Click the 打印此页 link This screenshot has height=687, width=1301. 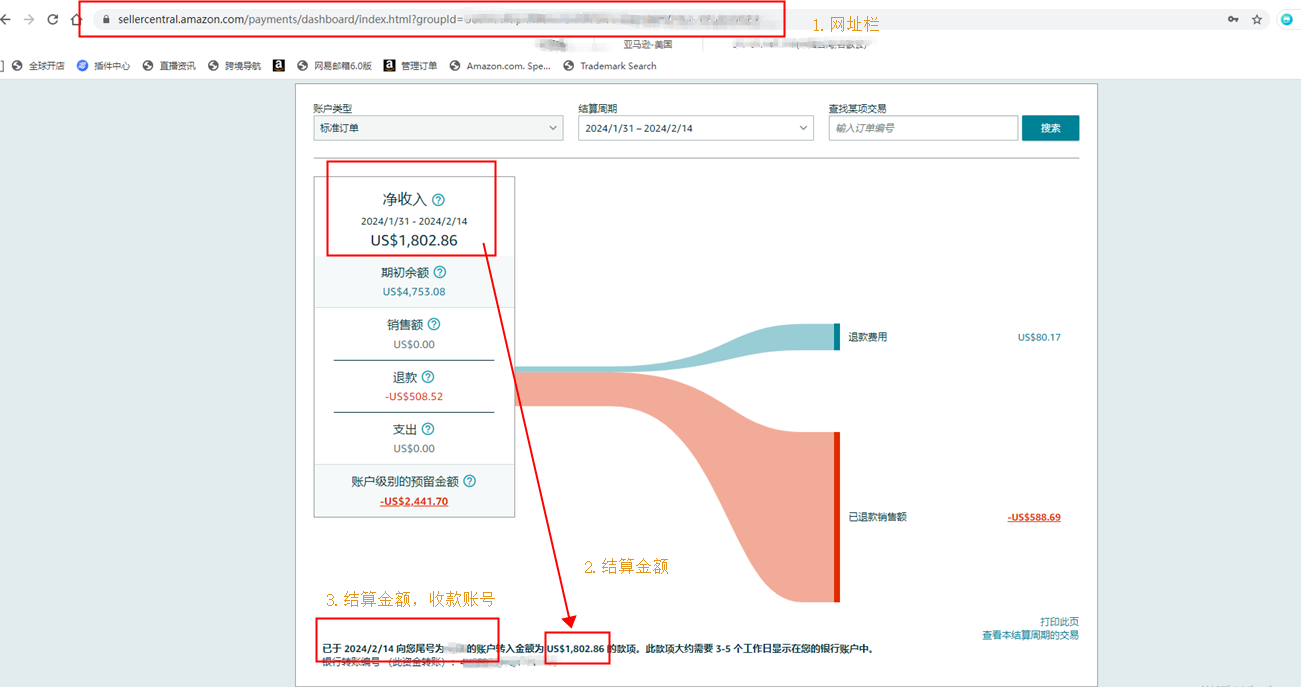point(1059,621)
